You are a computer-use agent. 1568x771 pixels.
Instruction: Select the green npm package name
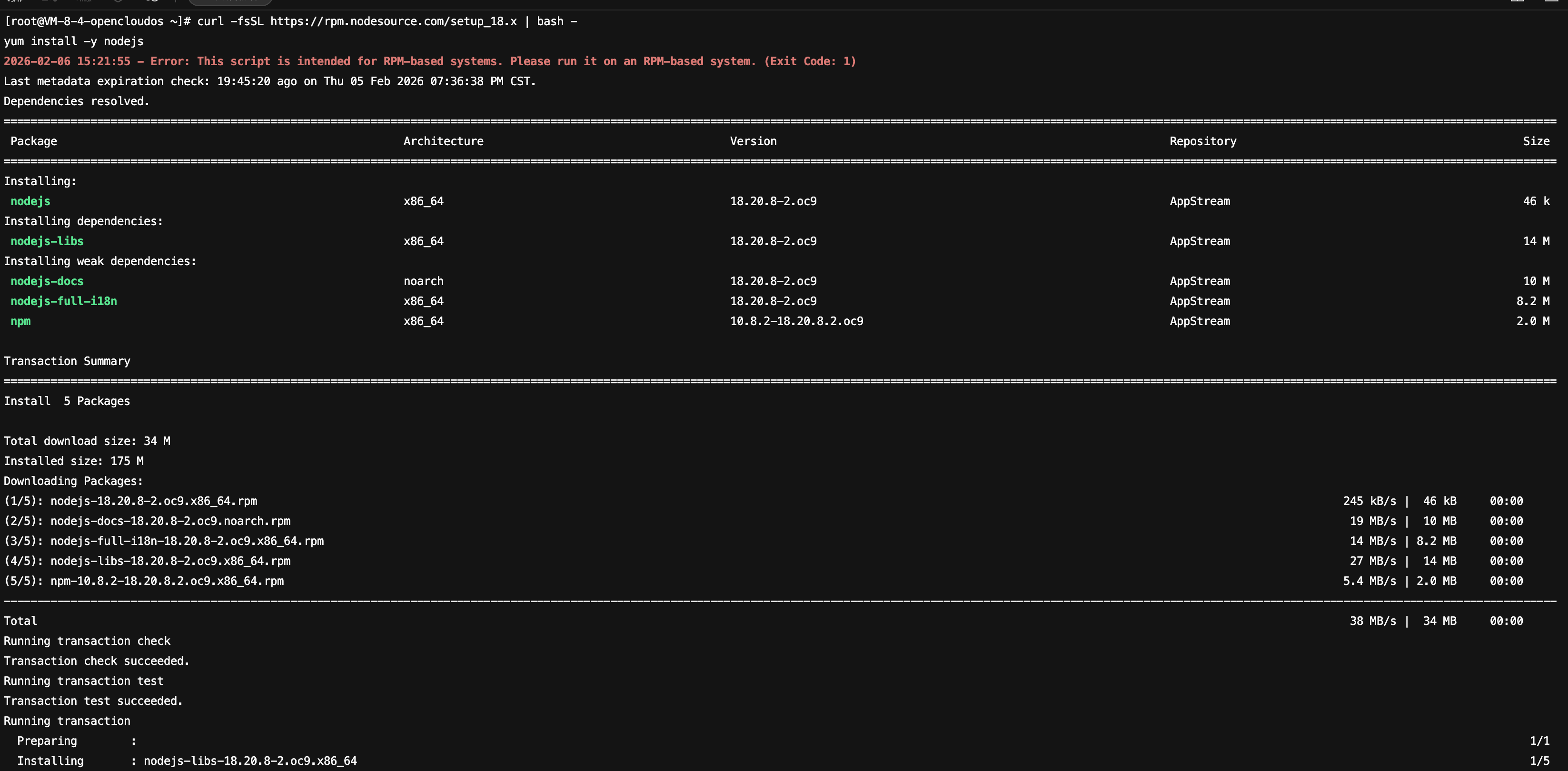(x=20, y=321)
